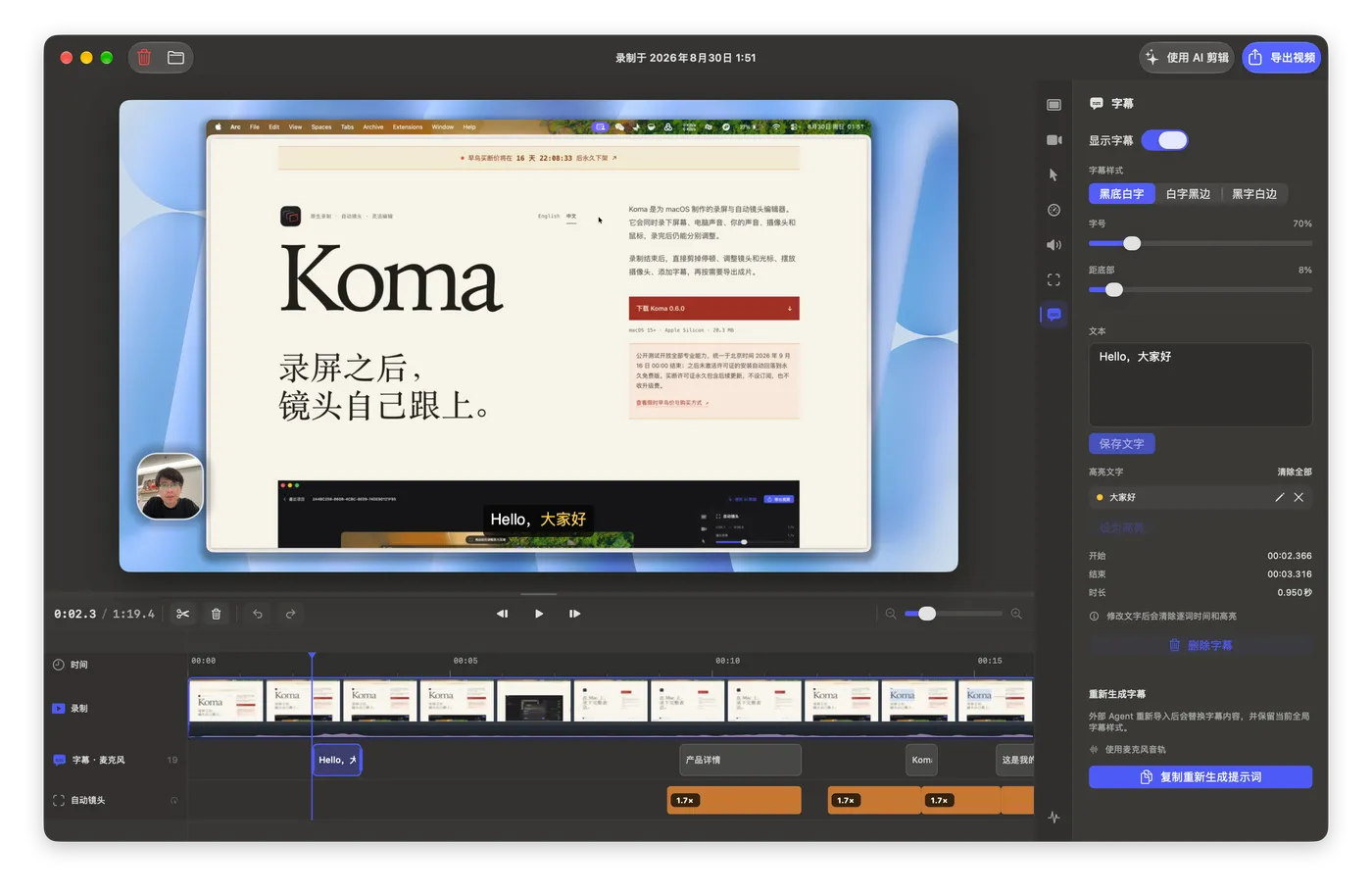Click the dark-screen recording thumbnail in the track
This screenshot has width=1372, height=894.
(x=534, y=701)
